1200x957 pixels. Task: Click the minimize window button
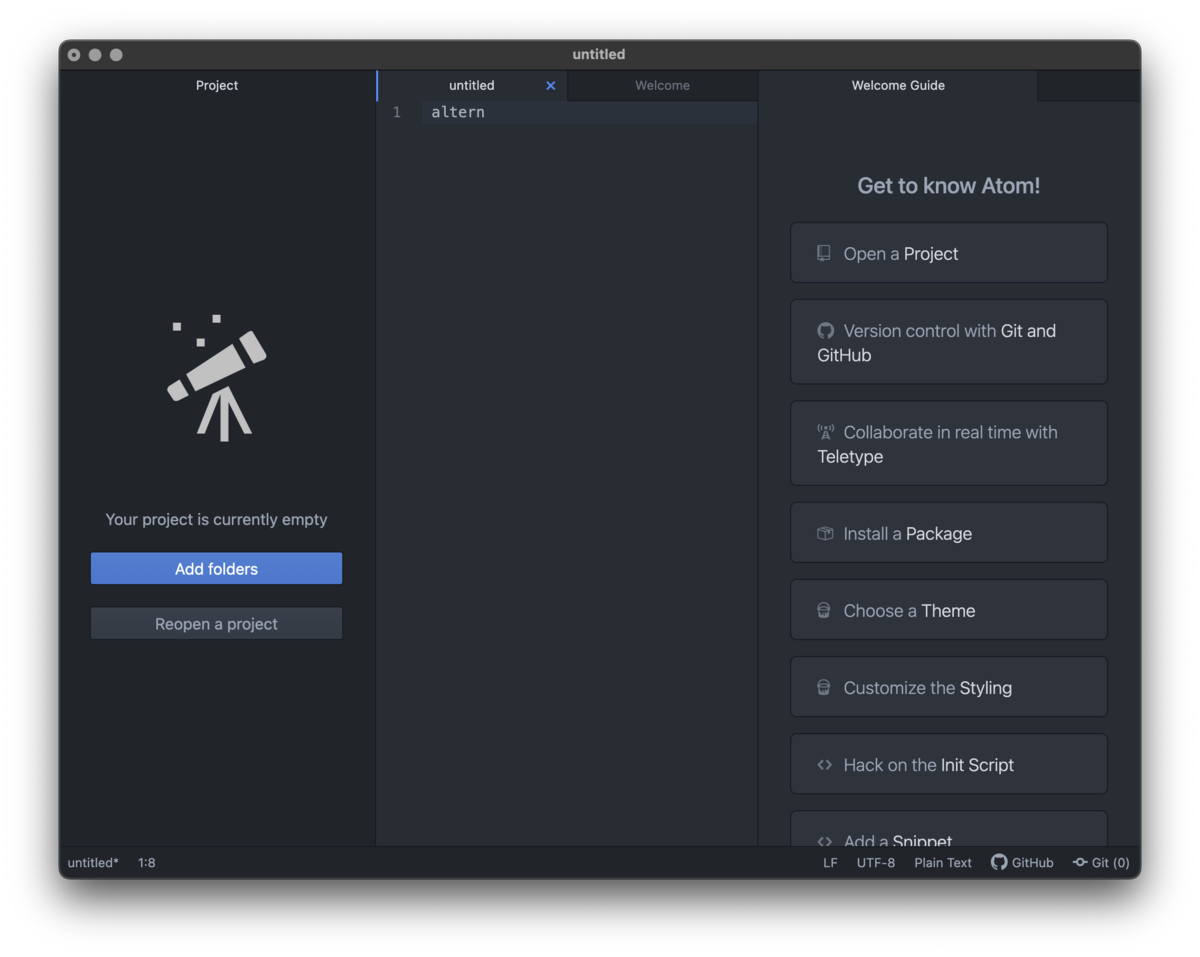click(x=95, y=55)
